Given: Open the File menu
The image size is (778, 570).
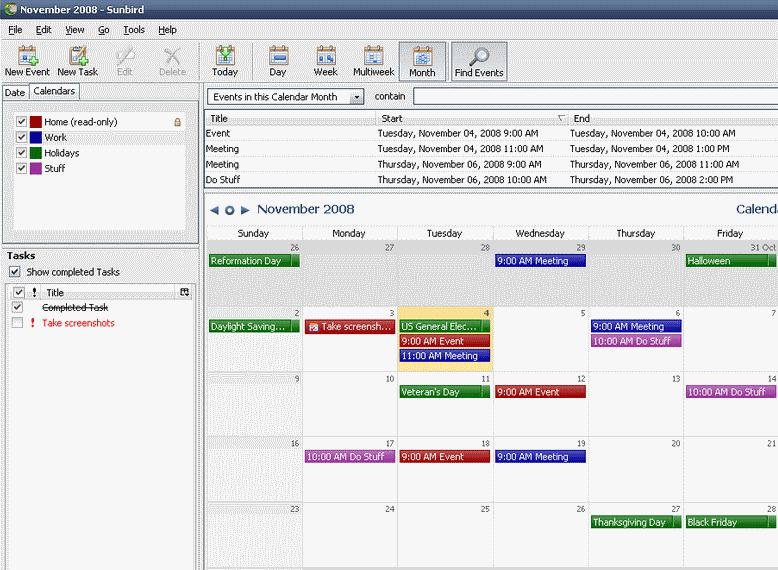Looking at the screenshot, I should pyautogui.click(x=15, y=30).
